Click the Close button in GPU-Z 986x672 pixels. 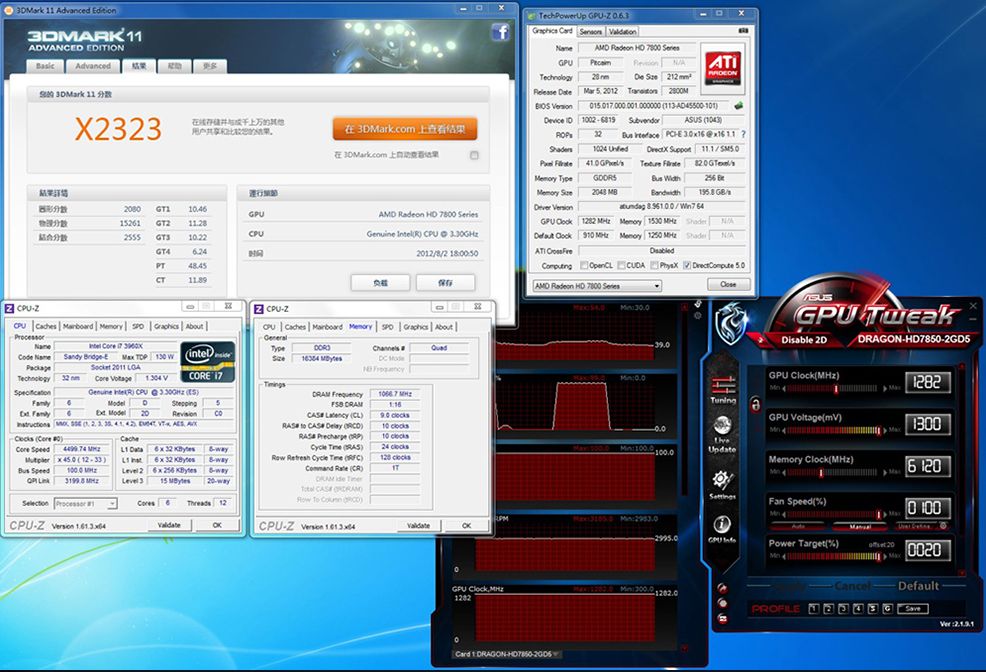[728, 285]
